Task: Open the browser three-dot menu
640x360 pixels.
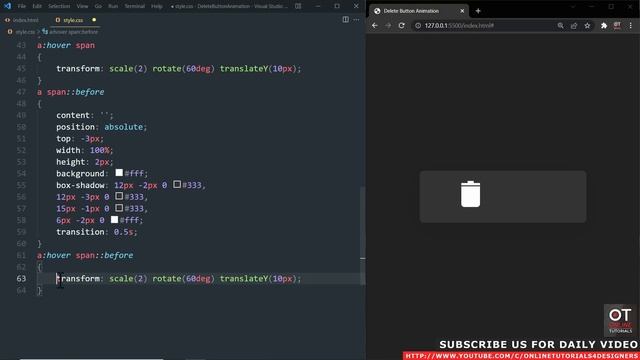Action: [x=631, y=25]
